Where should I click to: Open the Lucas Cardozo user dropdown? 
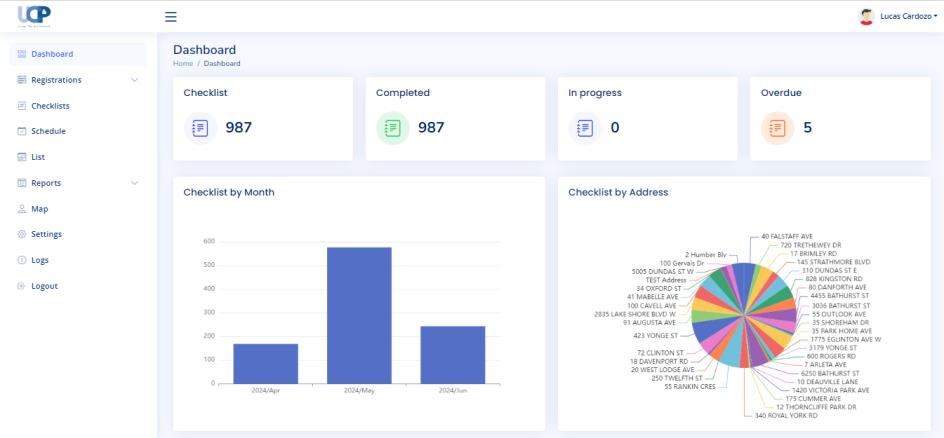[x=908, y=17]
